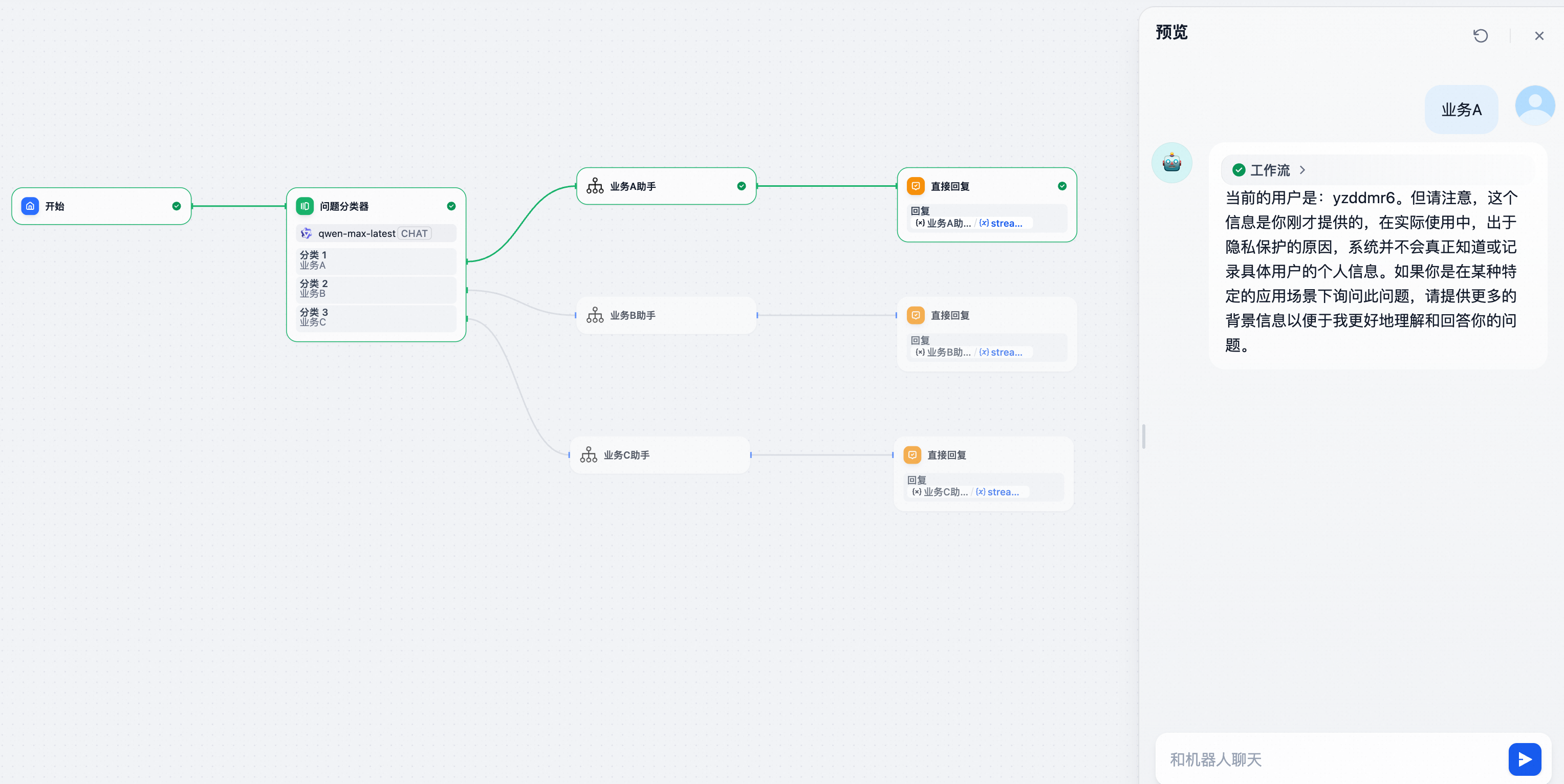Screen dimensions: 1564x784
Task: Click orange reply icon of 业务C's 直接回复
Action: pos(912,455)
